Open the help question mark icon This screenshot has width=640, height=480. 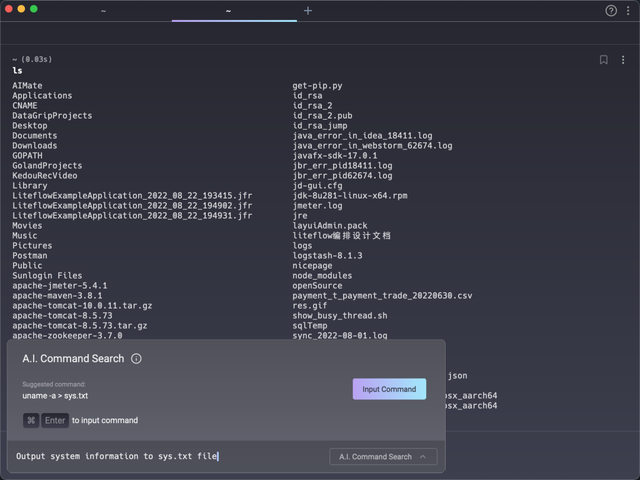(611, 10)
